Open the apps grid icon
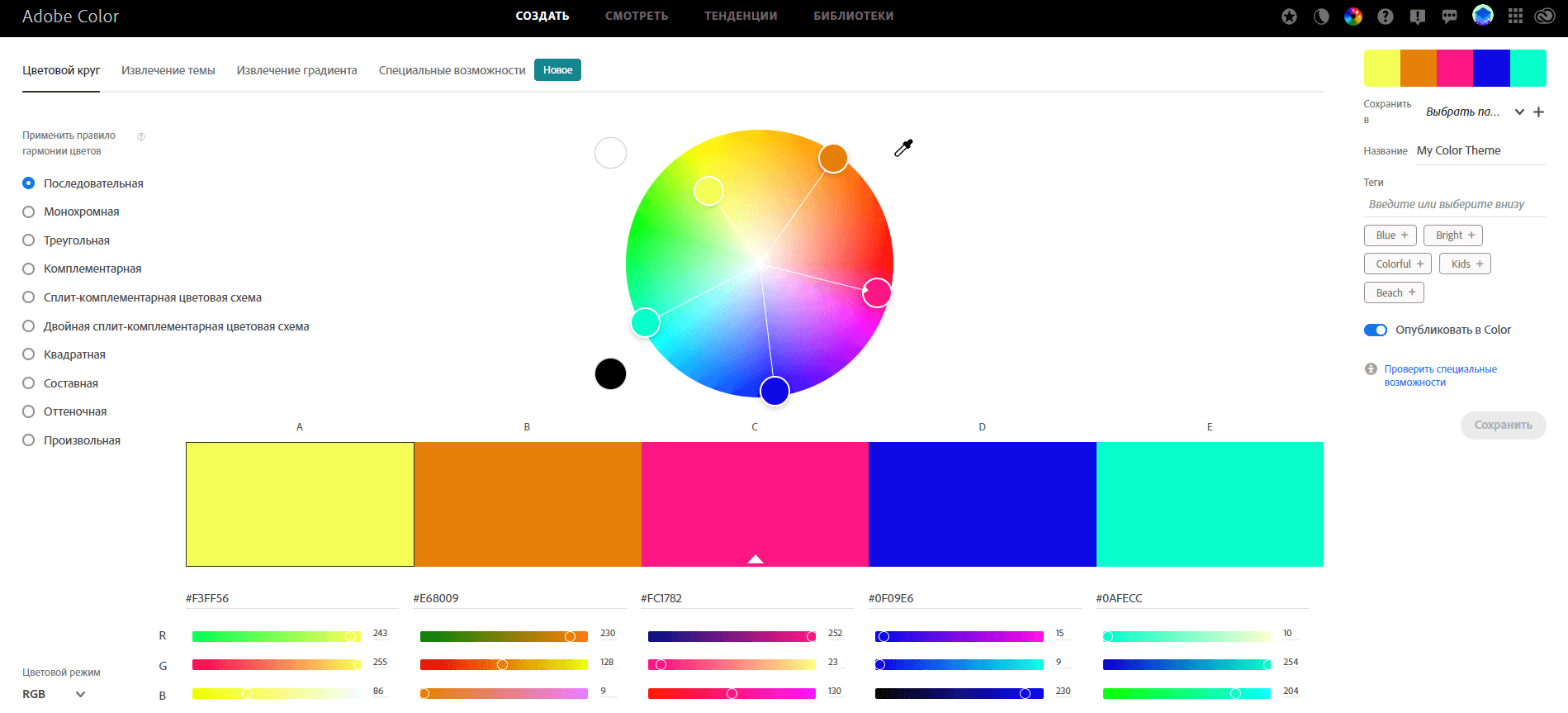Viewport: 1568px width, 713px height. tap(1515, 17)
